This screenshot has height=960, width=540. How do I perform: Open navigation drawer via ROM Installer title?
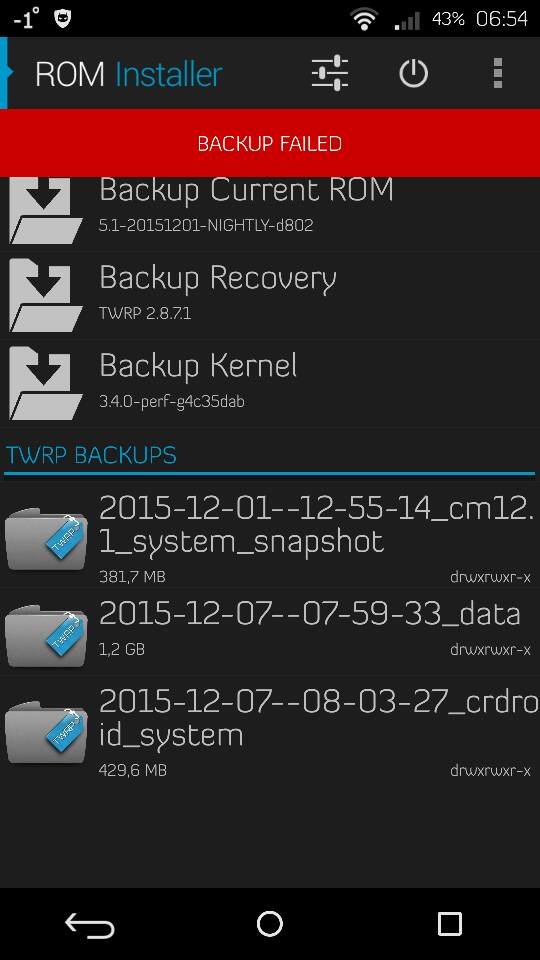point(129,75)
